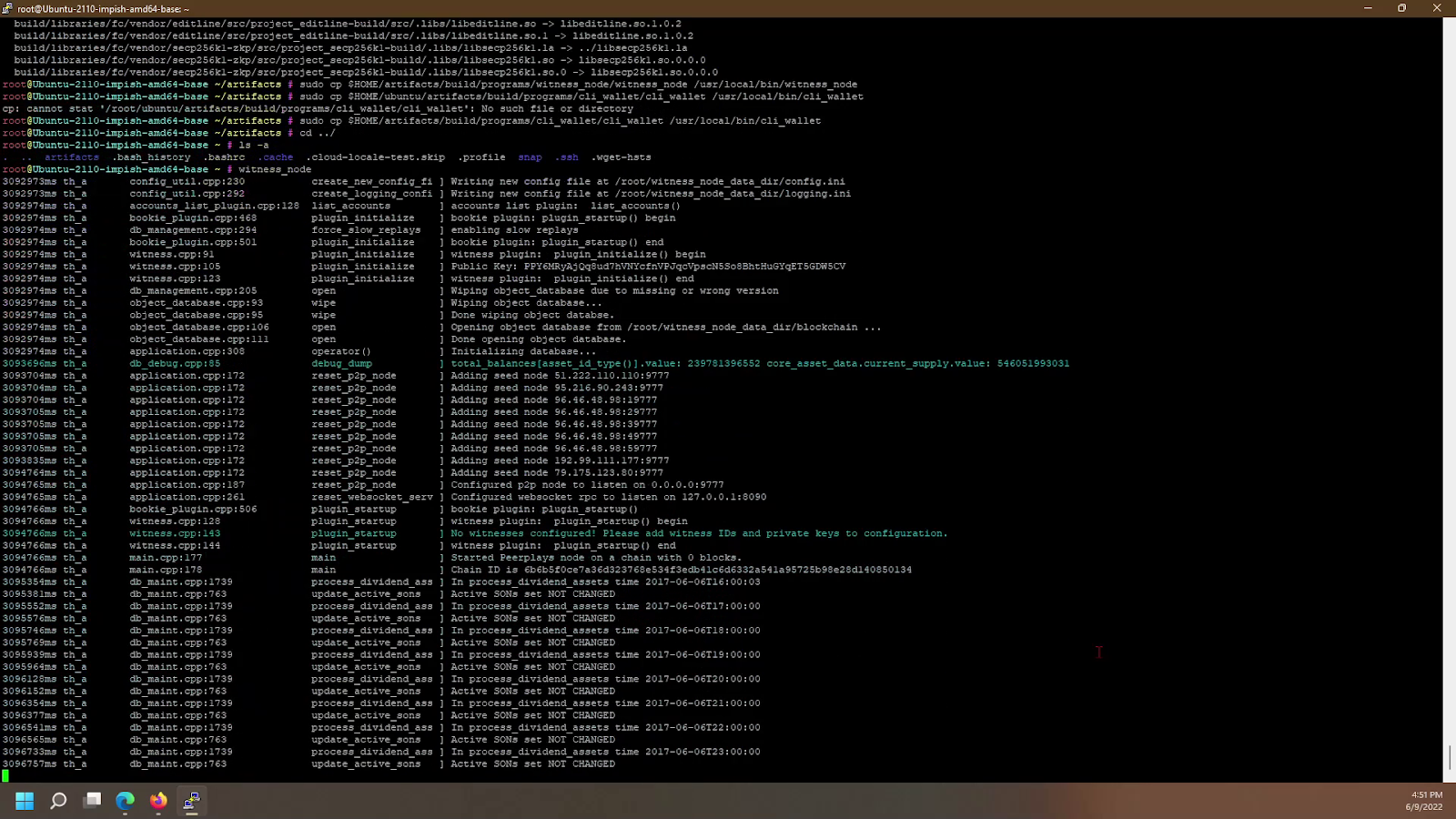Click 'Configured p2p node to listen on 0.0.0.0:9777'
The width and height of the screenshot is (1456, 819).
pyautogui.click(x=588, y=485)
